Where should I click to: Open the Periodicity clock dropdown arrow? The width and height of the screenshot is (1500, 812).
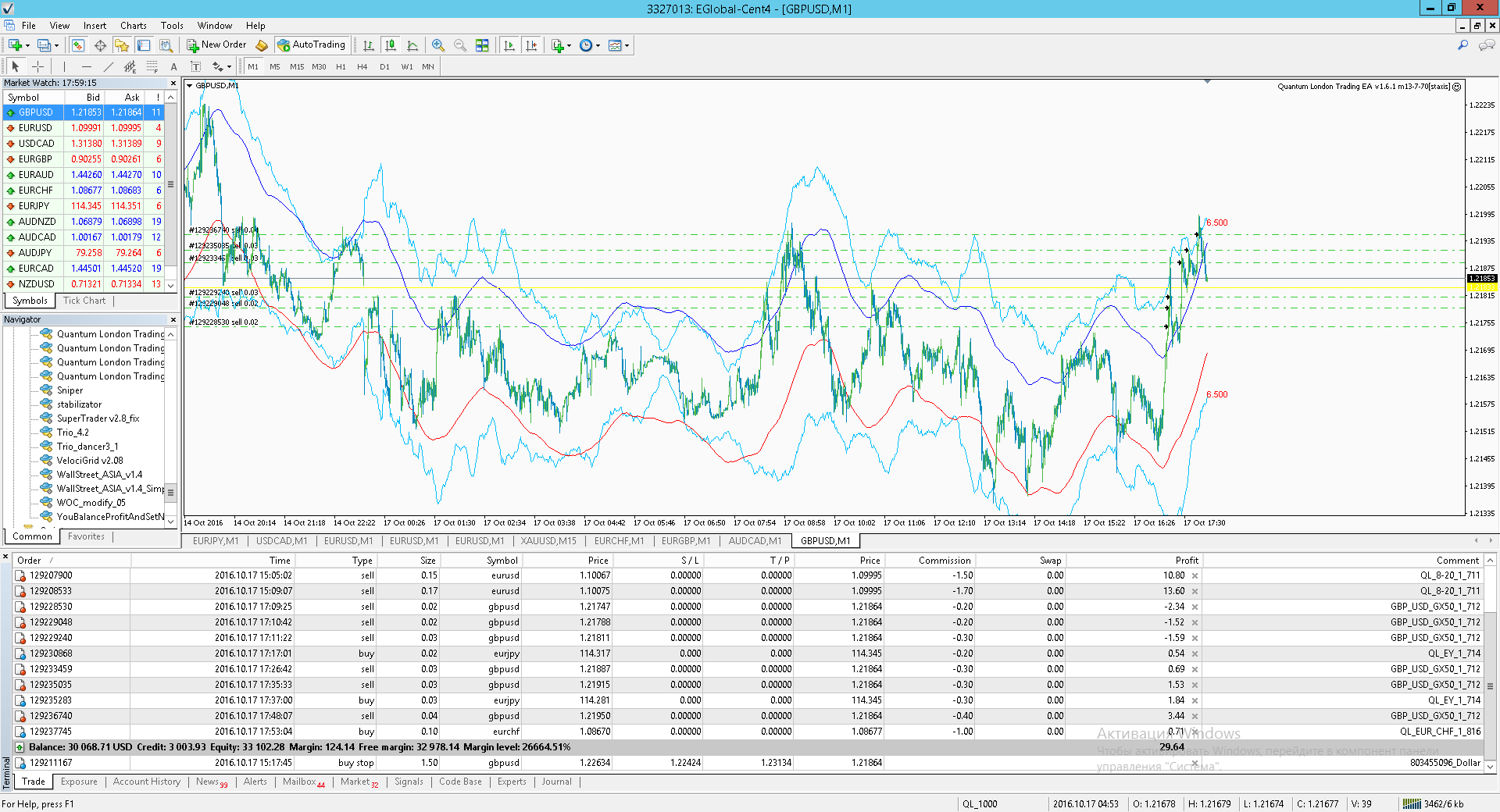tap(598, 45)
